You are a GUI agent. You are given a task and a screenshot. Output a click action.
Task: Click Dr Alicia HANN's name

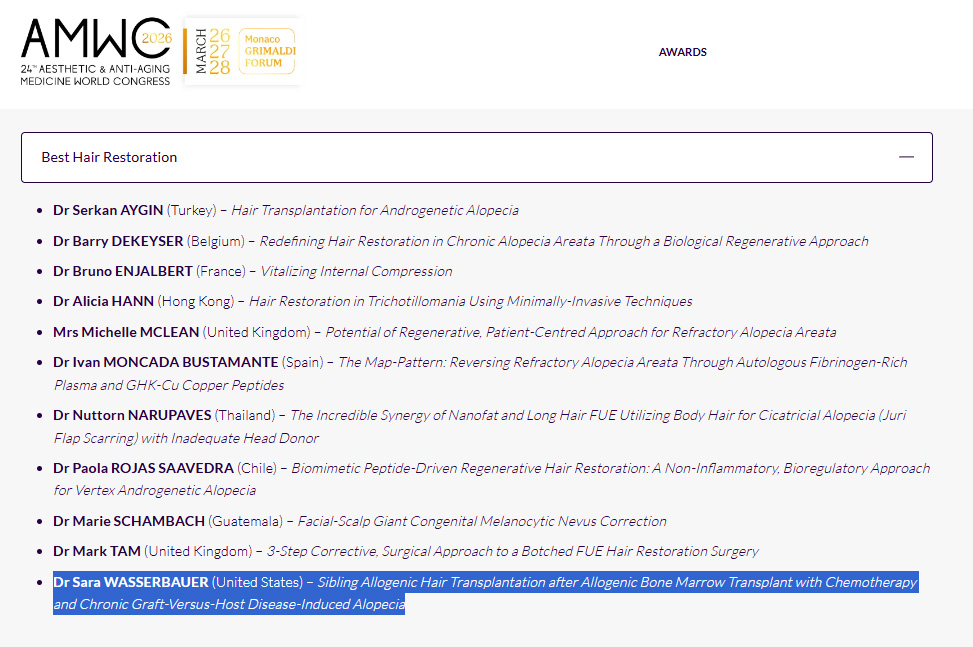coord(103,301)
